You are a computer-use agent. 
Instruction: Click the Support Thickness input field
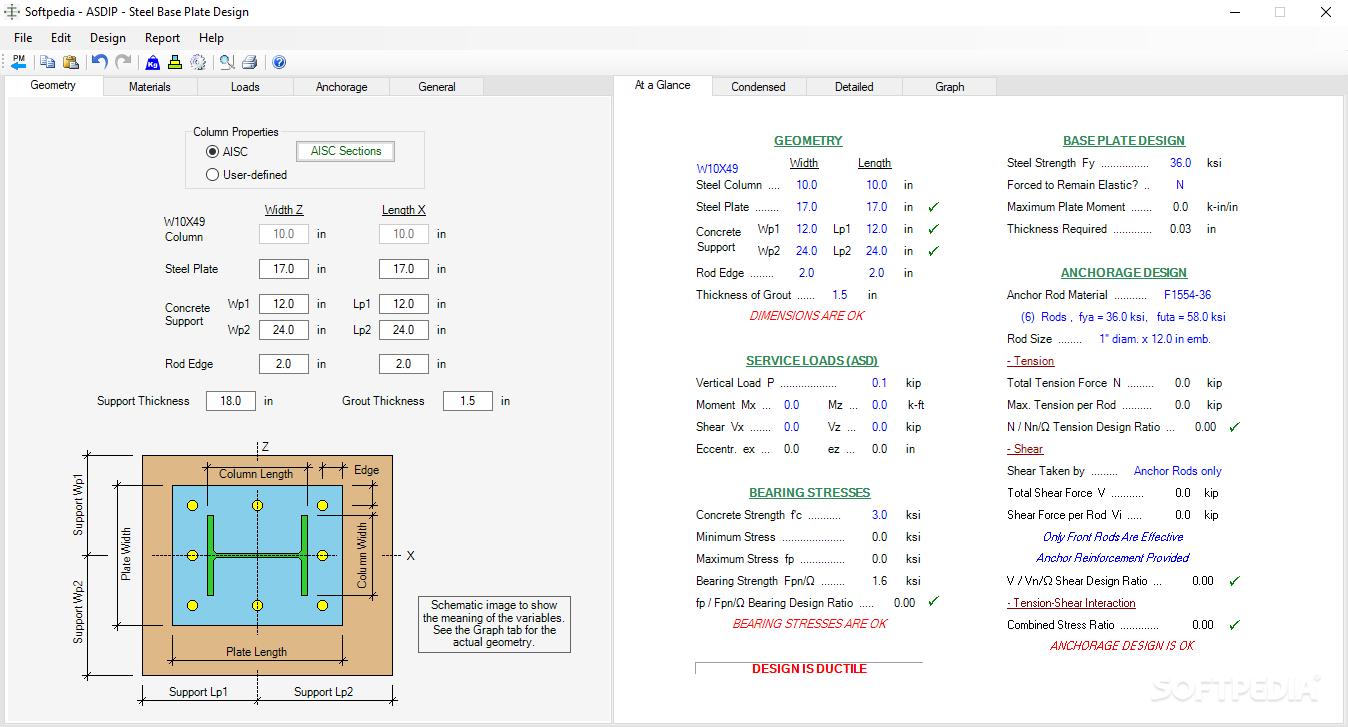[231, 401]
